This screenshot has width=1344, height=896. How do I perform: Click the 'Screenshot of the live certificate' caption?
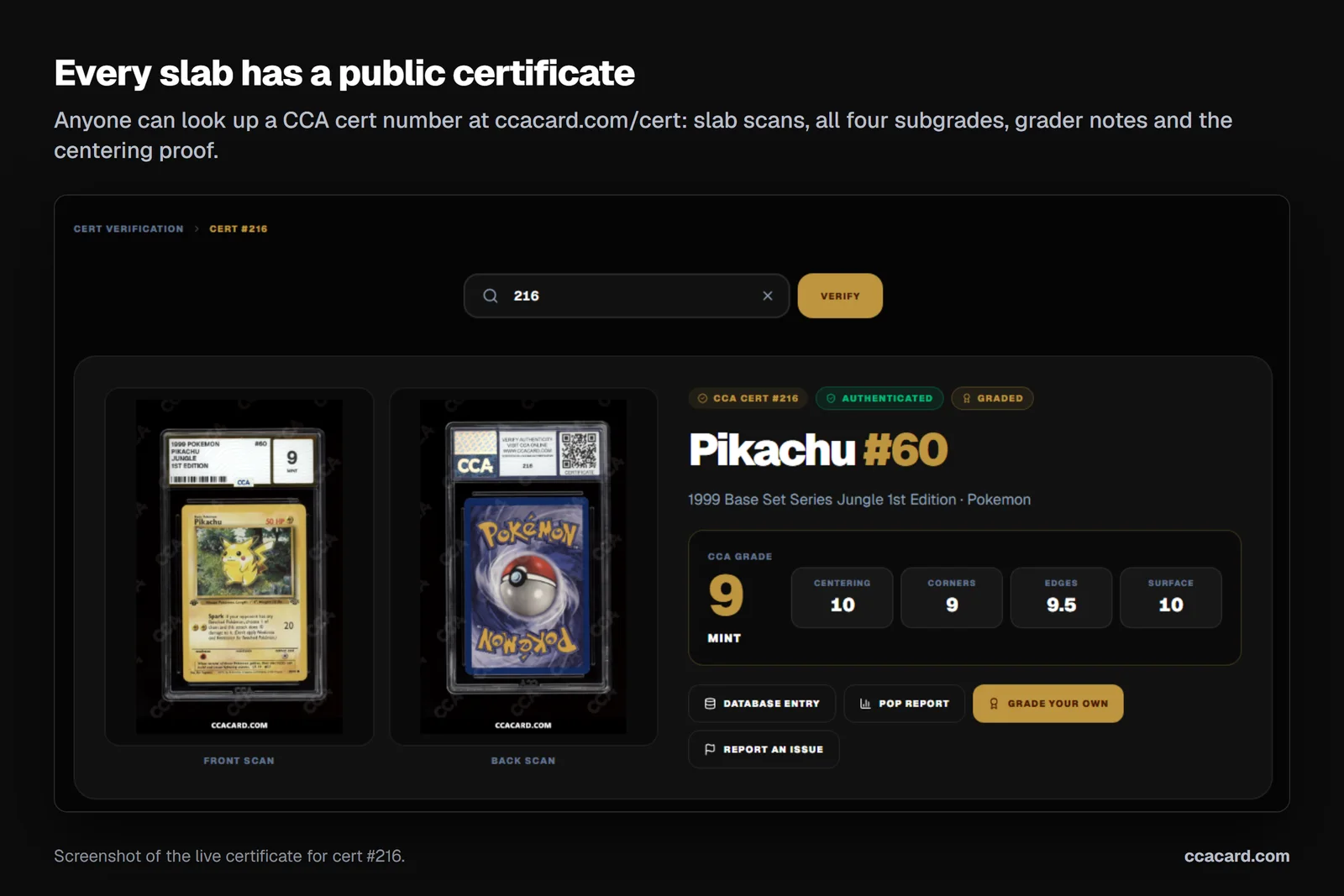[x=229, y=857]
